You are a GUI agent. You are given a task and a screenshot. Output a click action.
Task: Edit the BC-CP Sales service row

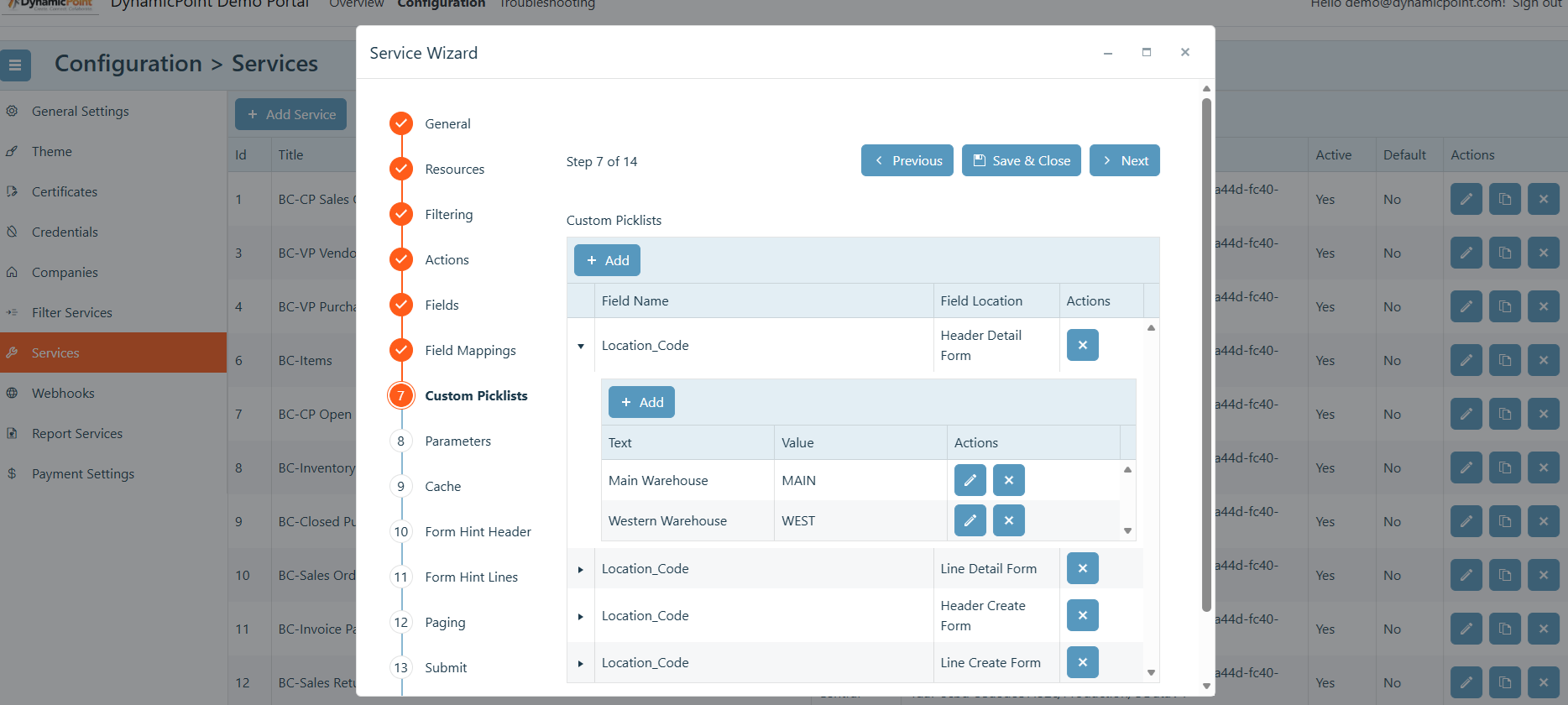1466,199
